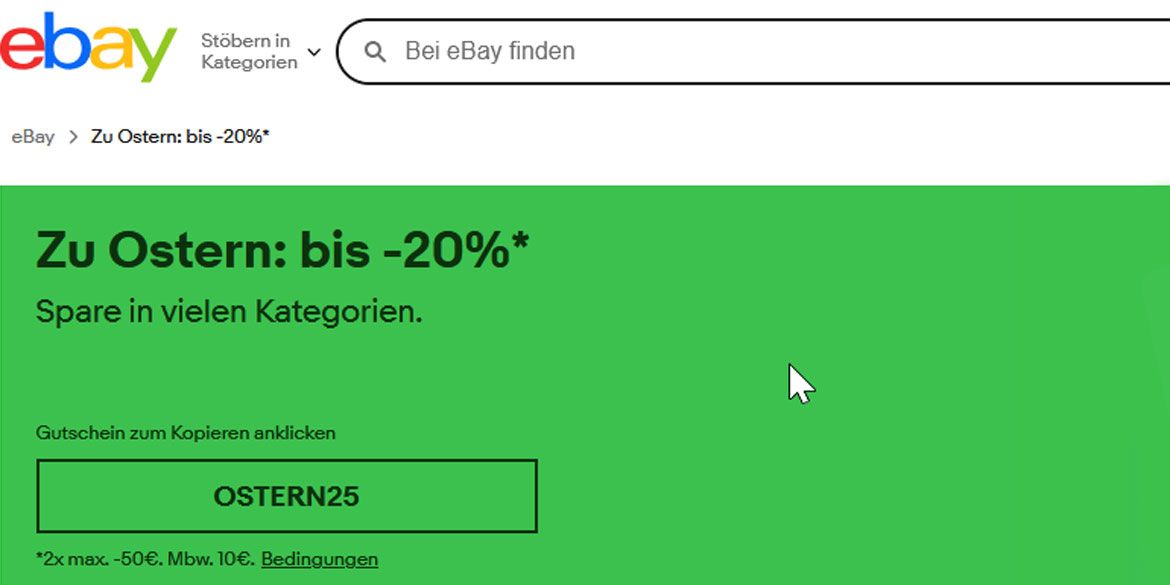Click the blue letter b in the logo
Viewport: 1170px width, 585px height.
click(64, 43)
